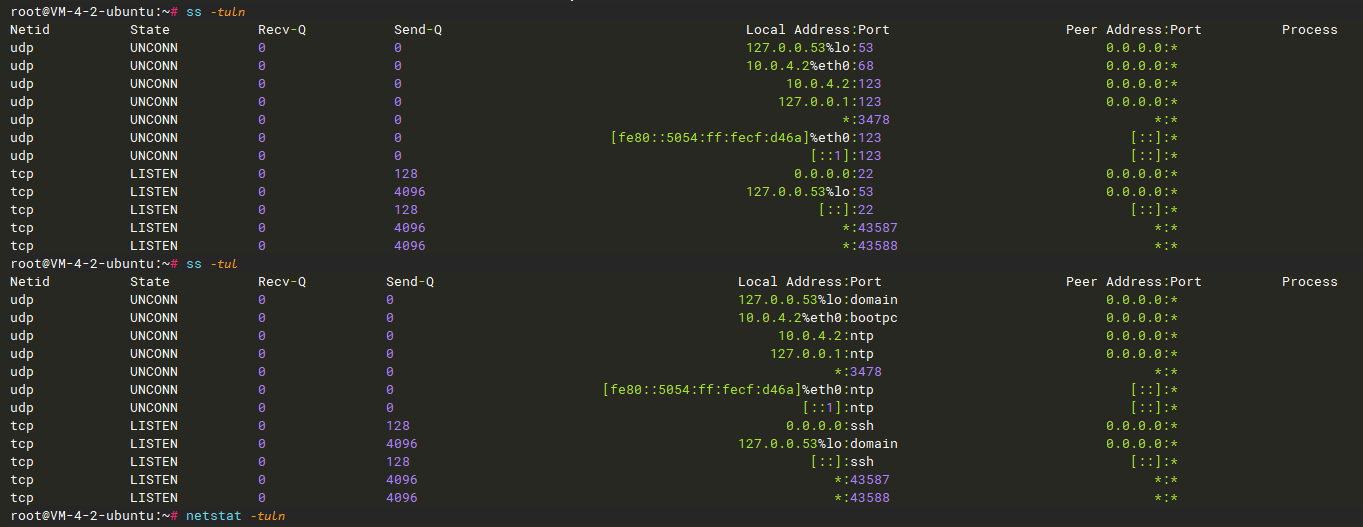Click the Process header of the ss -tuln output
Viewport: 1363px width, 527px height.
1310,30
